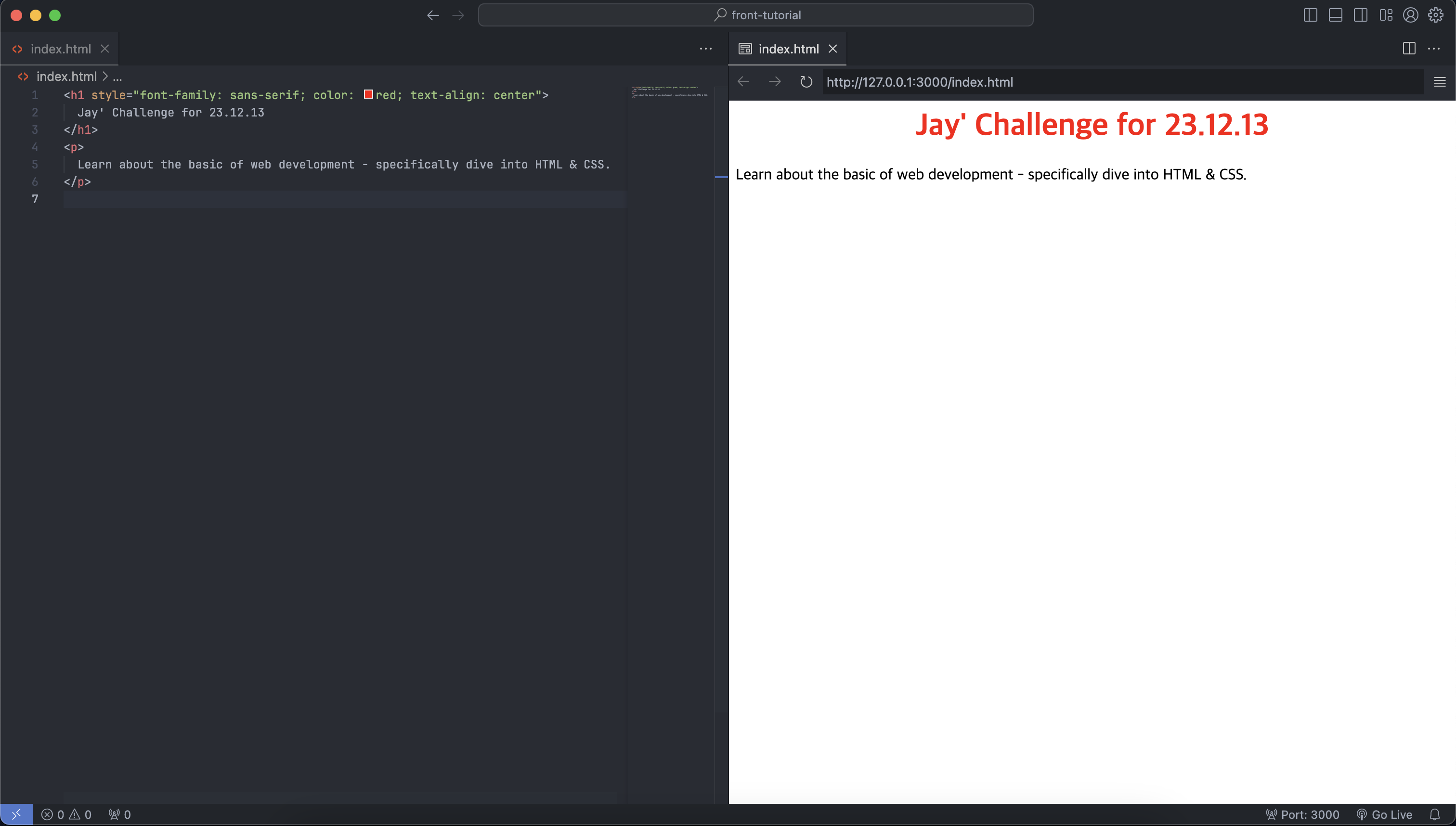Click Go Live in the status bar
Viewport: 1456px width, 826px height.
tap(1385, 814)
